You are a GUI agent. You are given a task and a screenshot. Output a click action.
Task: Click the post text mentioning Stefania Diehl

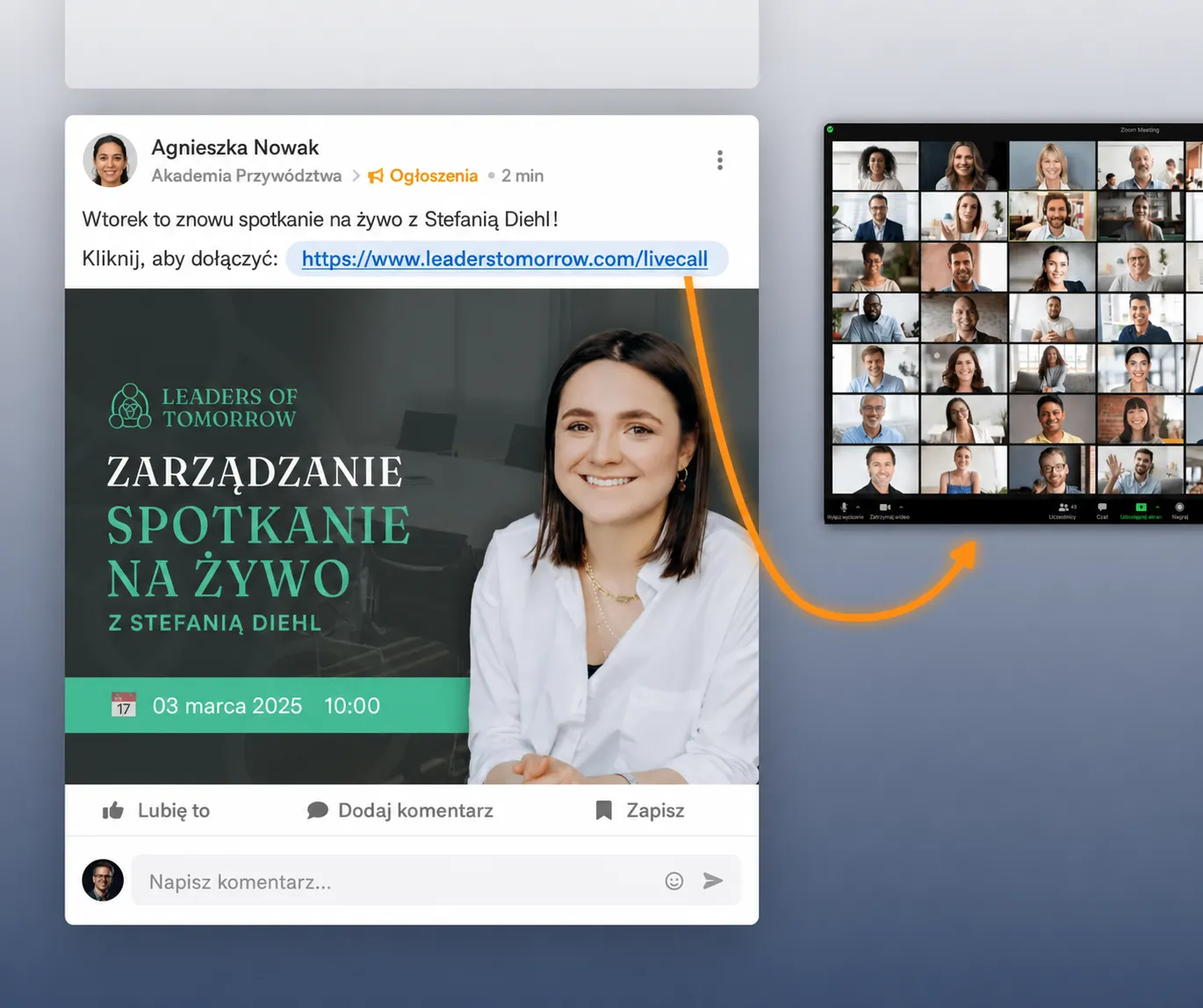320,220
